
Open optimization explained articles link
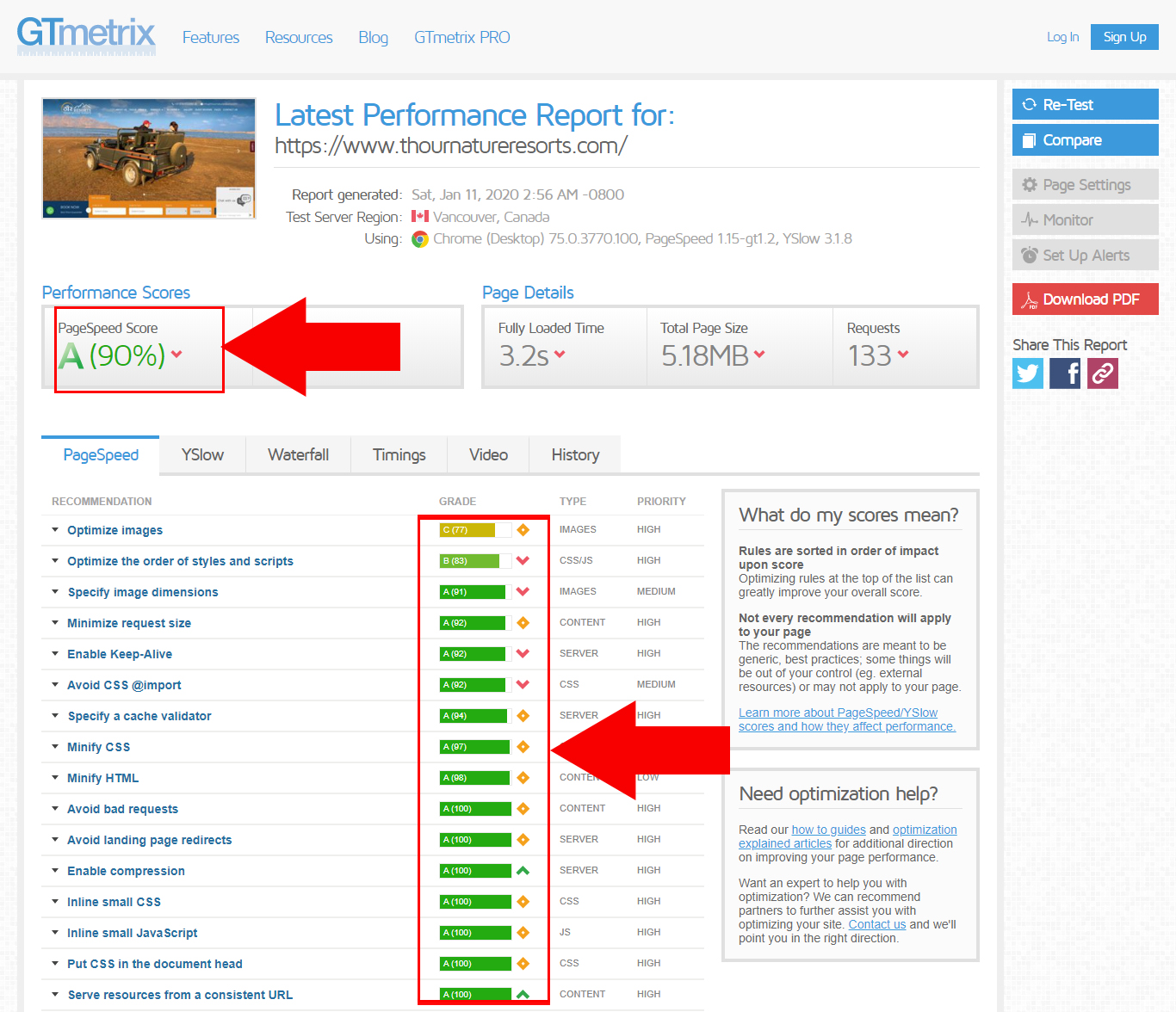pos(848,836)
